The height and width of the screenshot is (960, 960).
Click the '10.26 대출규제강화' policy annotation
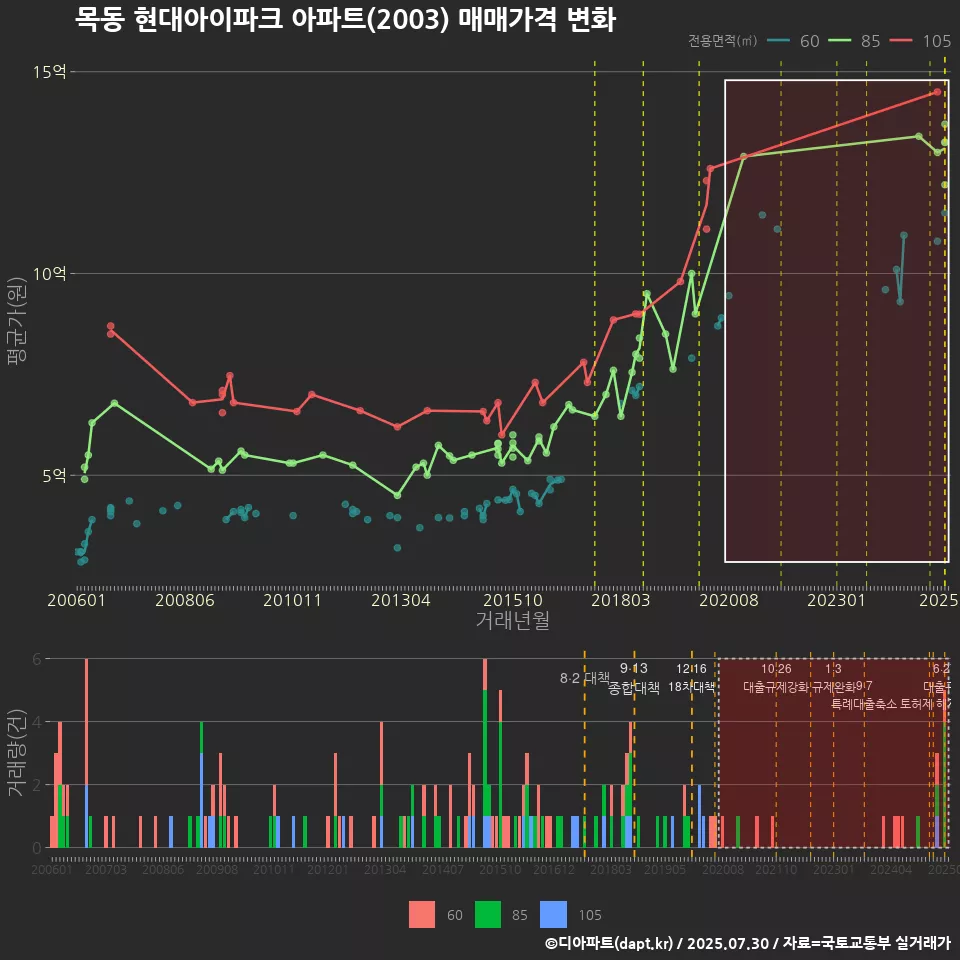tap(776, 678)
